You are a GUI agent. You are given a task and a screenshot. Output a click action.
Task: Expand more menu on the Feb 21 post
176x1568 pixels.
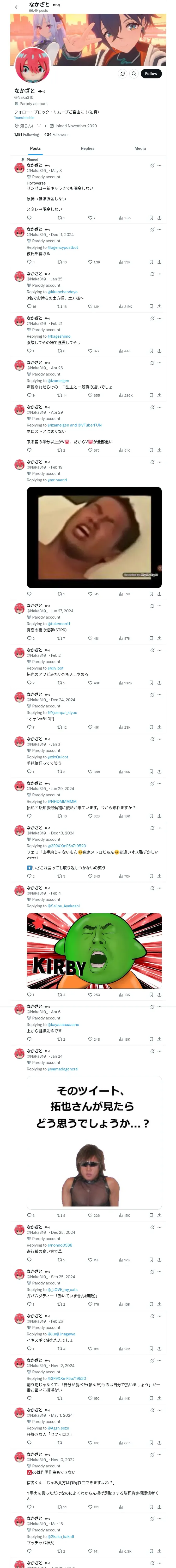tap(160, 318)
